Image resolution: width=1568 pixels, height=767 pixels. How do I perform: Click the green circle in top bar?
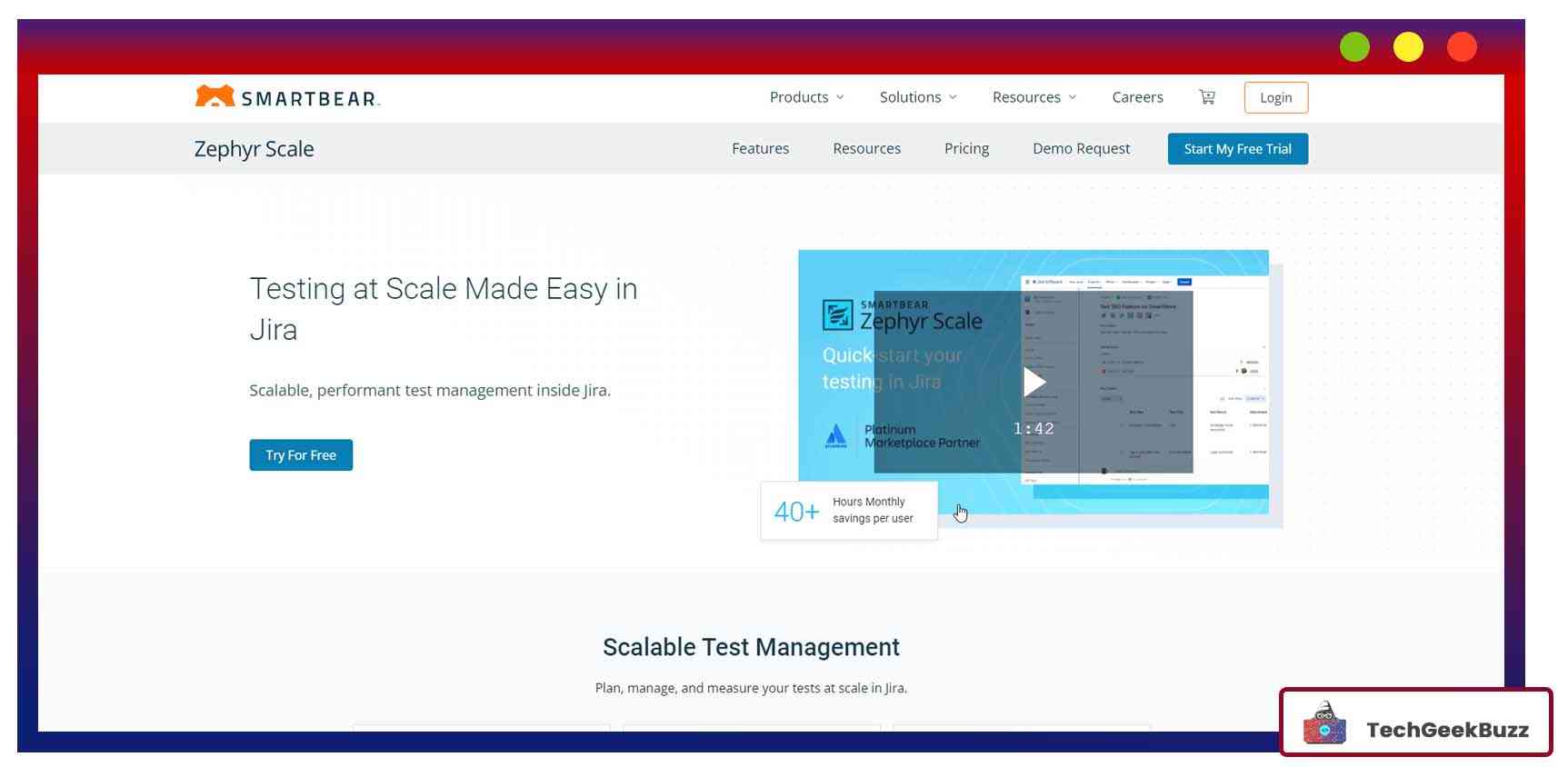(x=1353, y=47)
